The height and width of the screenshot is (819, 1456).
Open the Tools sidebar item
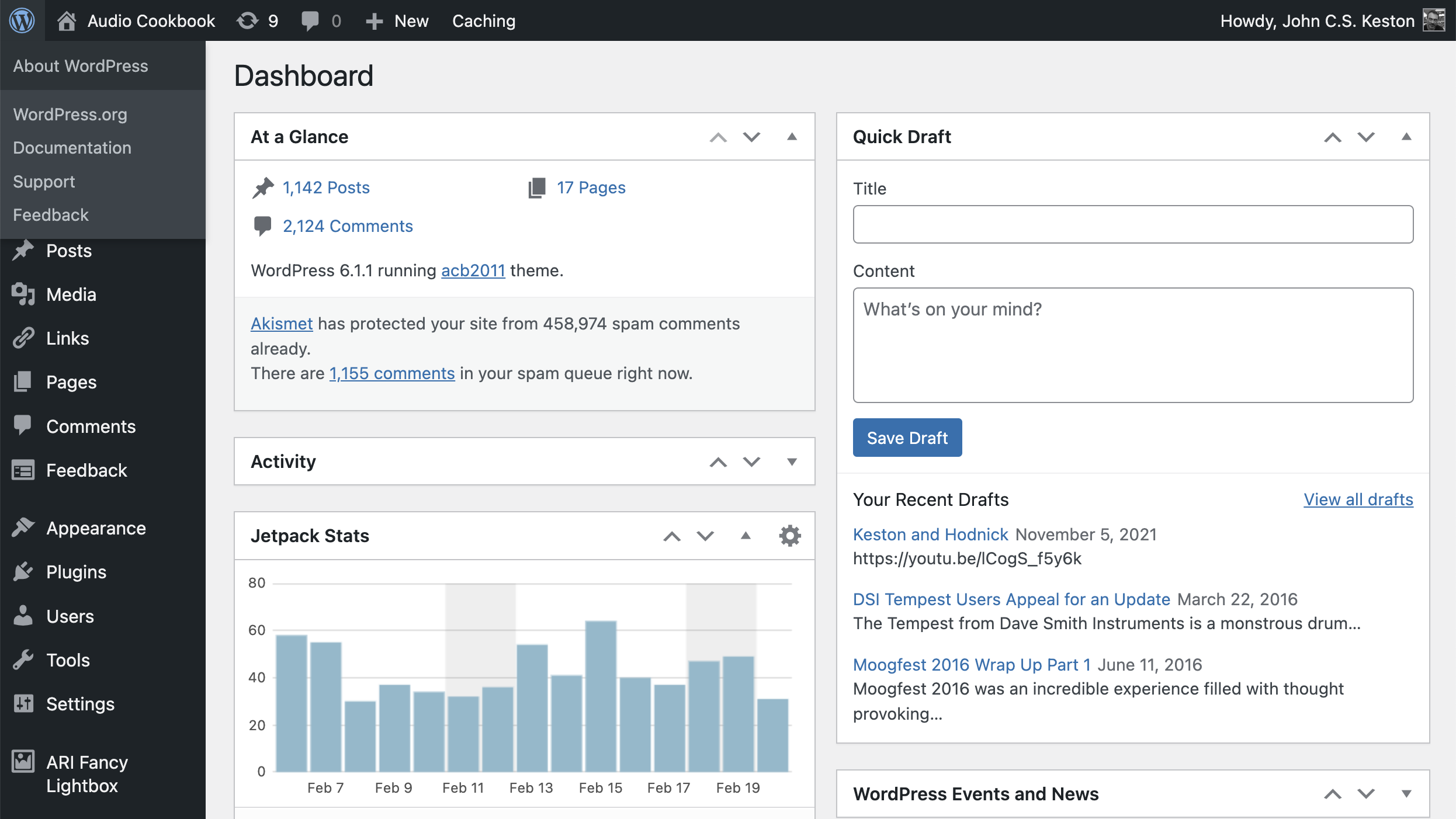point(68,660)
